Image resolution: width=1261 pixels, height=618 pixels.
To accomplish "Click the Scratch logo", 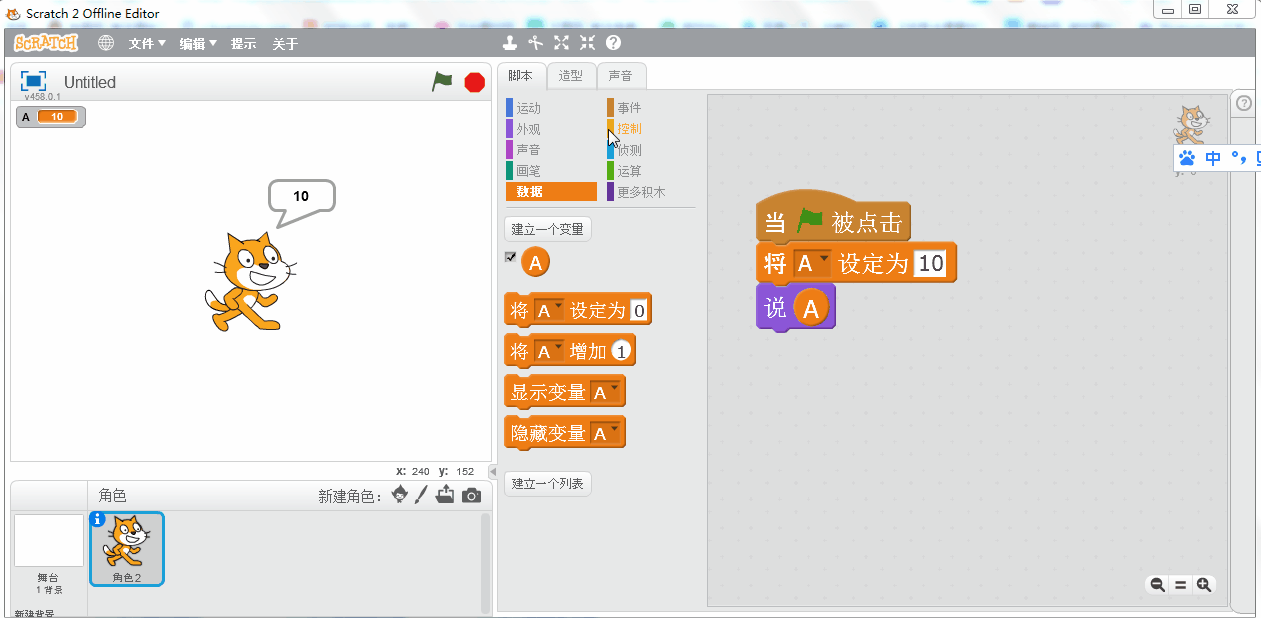I will 46,43.
